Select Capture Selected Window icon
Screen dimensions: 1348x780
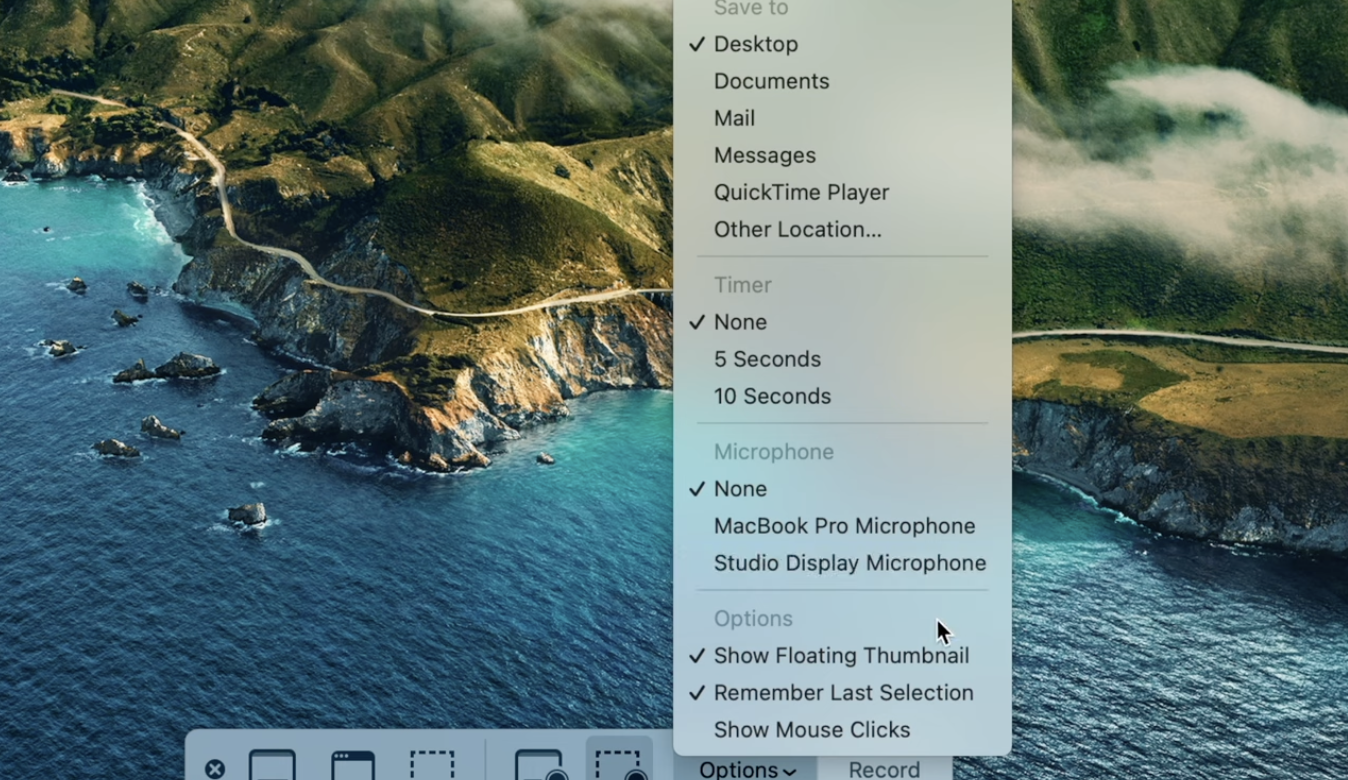(x=352, y=765)
